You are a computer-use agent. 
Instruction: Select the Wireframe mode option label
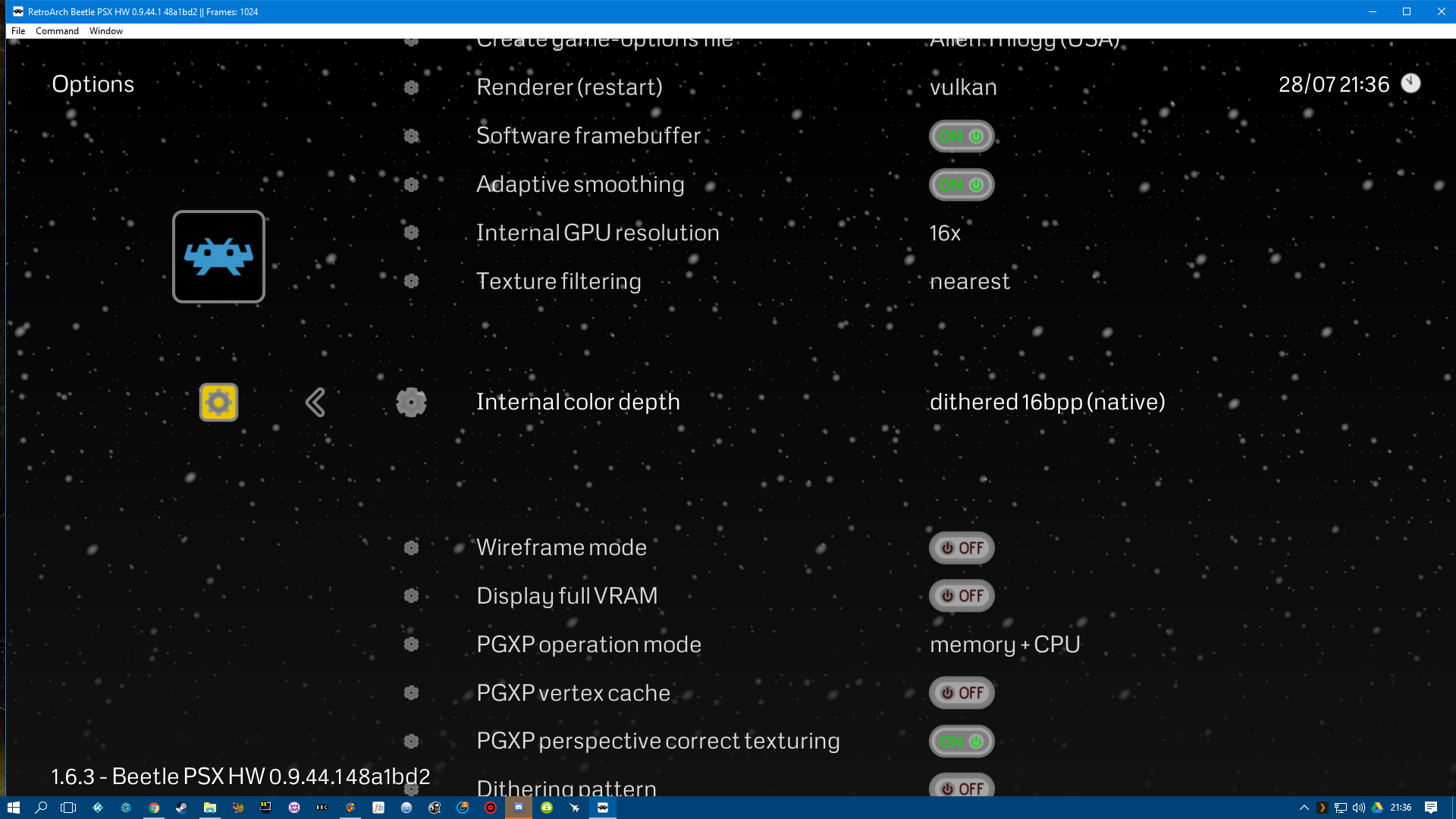pyautogui.click(x=561, y=548)
